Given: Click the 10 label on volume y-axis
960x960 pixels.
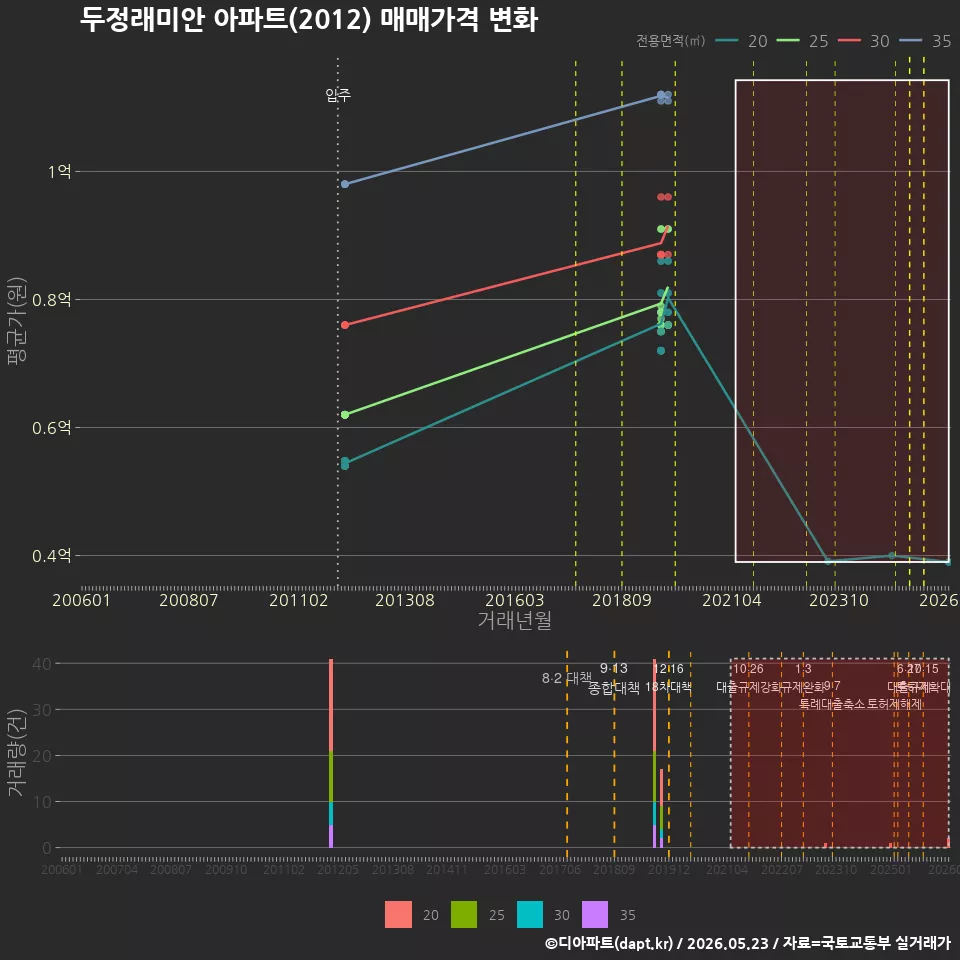Looking at the screenshot, I should (42, 801).
